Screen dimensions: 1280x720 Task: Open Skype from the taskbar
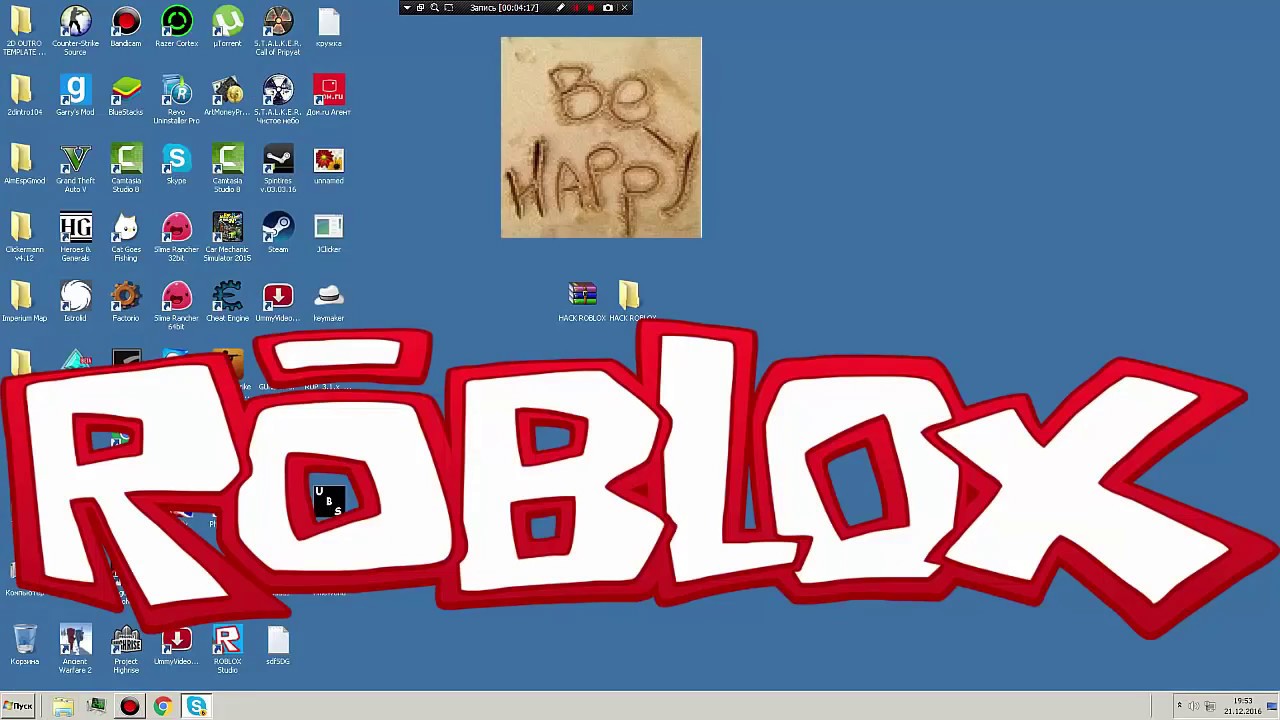click(196, 707)
